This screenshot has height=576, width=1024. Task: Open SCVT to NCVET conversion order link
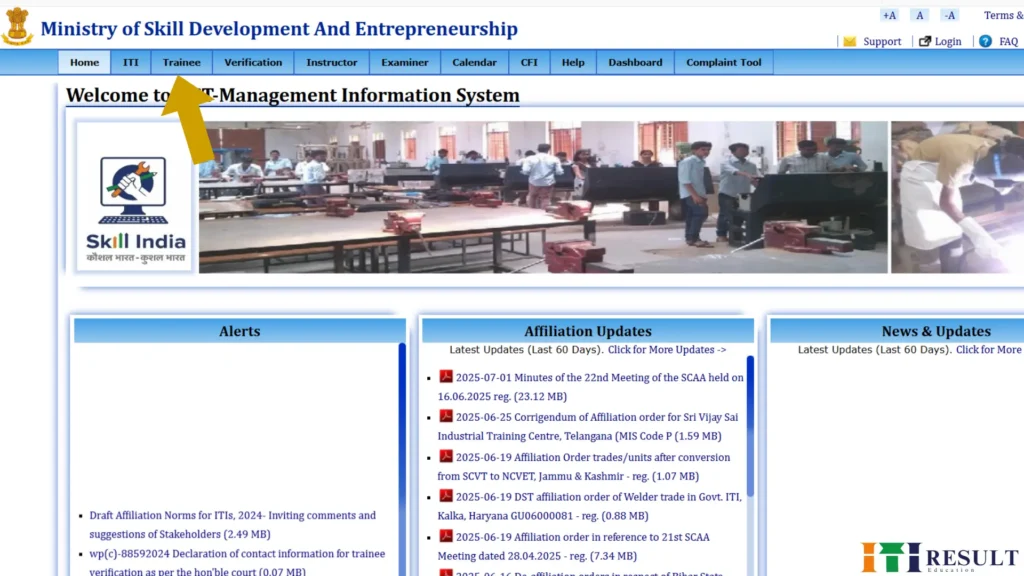584,466
